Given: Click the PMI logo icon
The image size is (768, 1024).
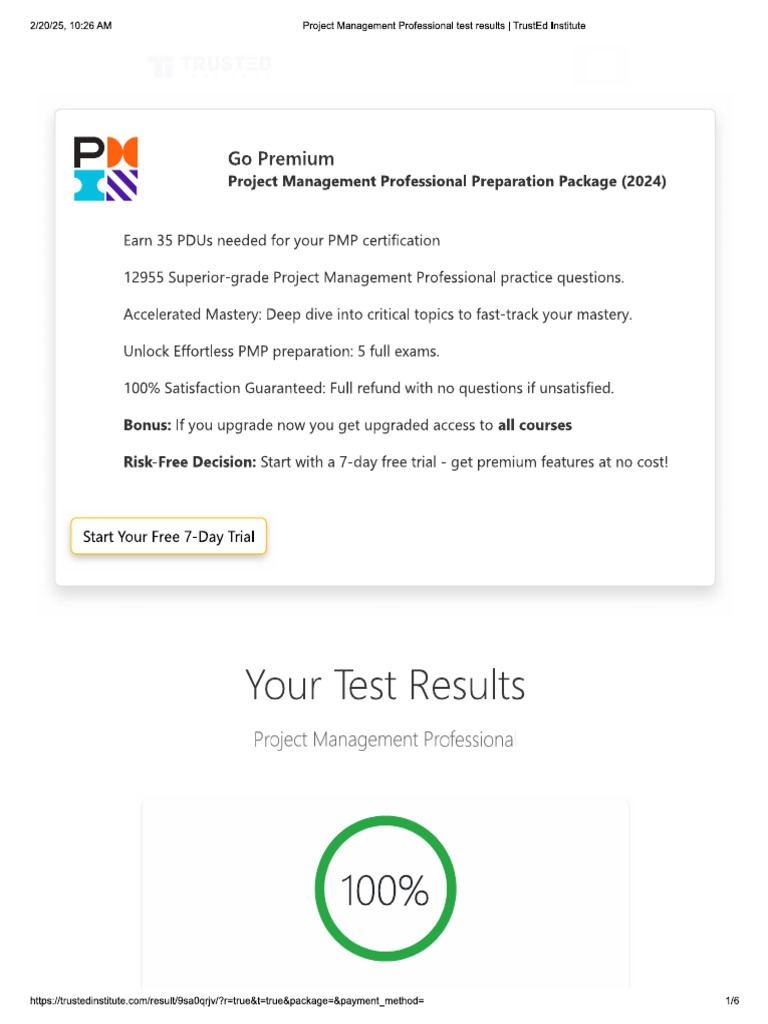Looking at the screenshot, I should (x=106, y=169).
